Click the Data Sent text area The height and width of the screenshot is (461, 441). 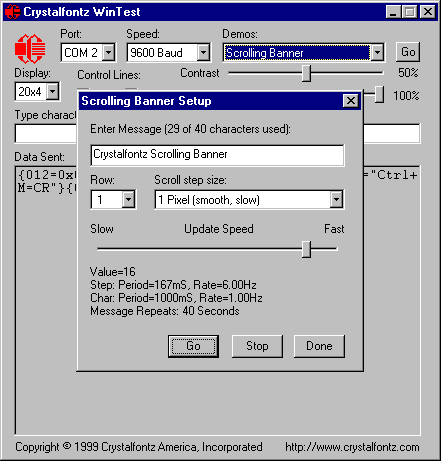tap(217, 300)
